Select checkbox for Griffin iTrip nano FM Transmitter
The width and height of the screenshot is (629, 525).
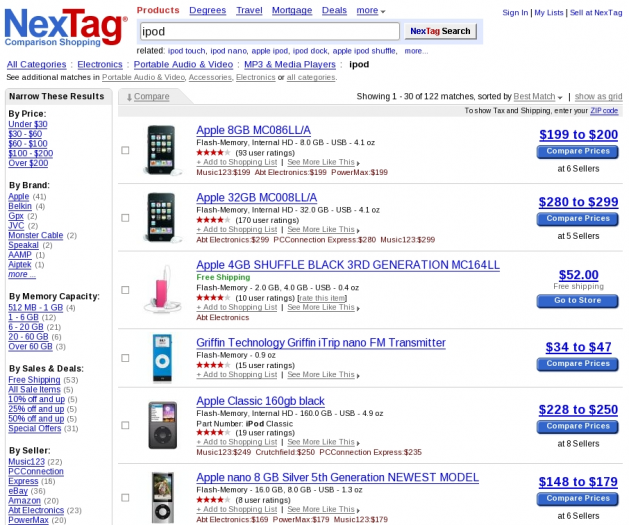click(x=125, y=358)
